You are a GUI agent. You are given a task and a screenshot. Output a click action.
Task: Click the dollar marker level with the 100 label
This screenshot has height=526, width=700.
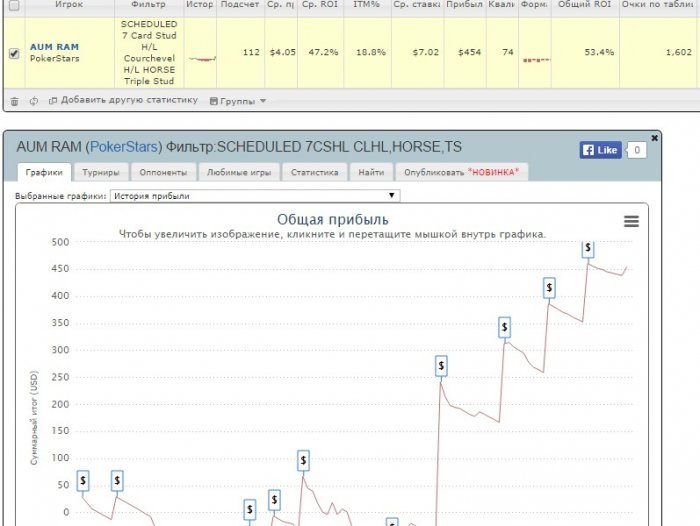pos(303,460)
